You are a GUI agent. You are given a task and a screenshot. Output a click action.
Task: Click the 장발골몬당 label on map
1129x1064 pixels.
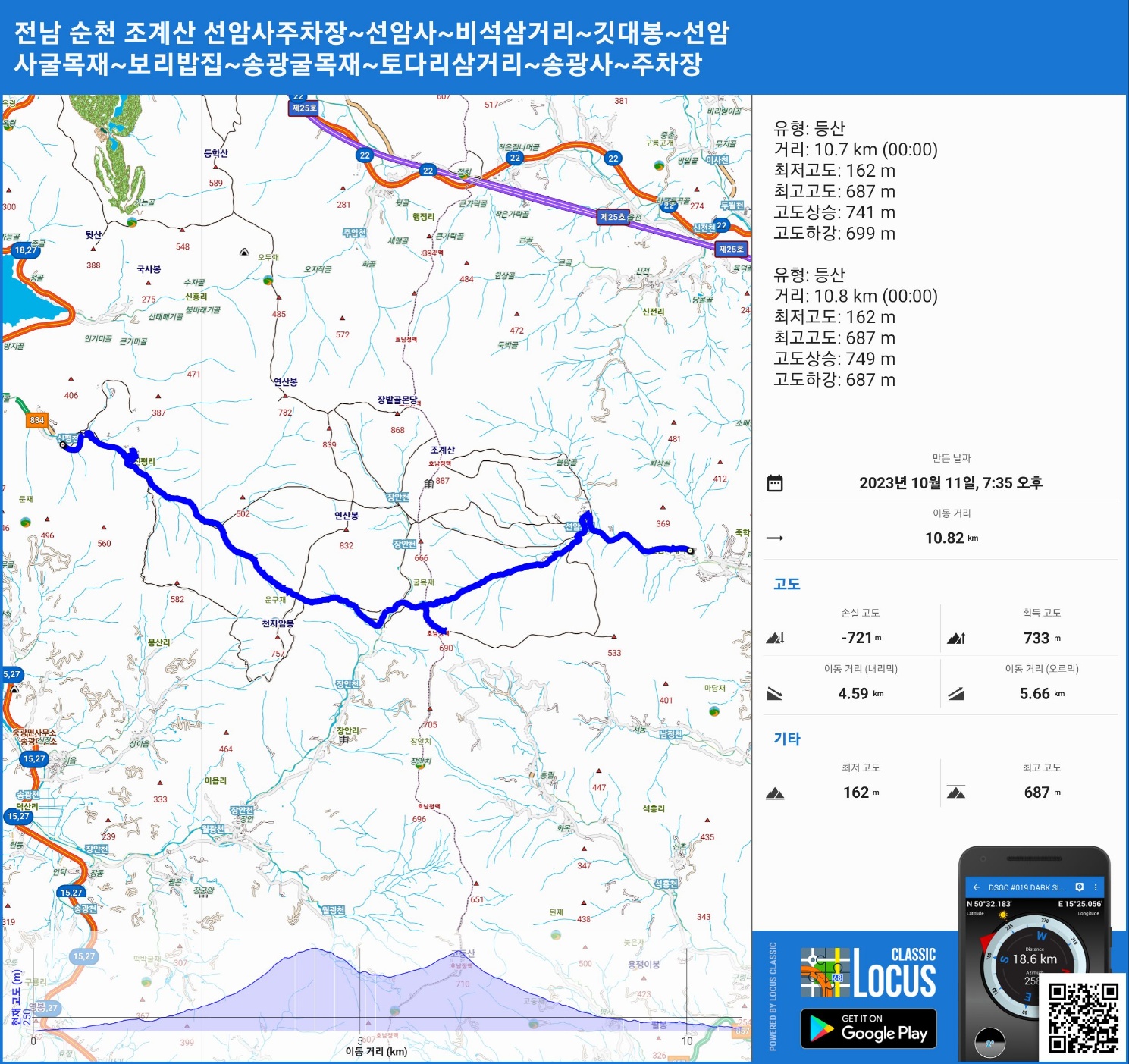(x=397, y=400)
